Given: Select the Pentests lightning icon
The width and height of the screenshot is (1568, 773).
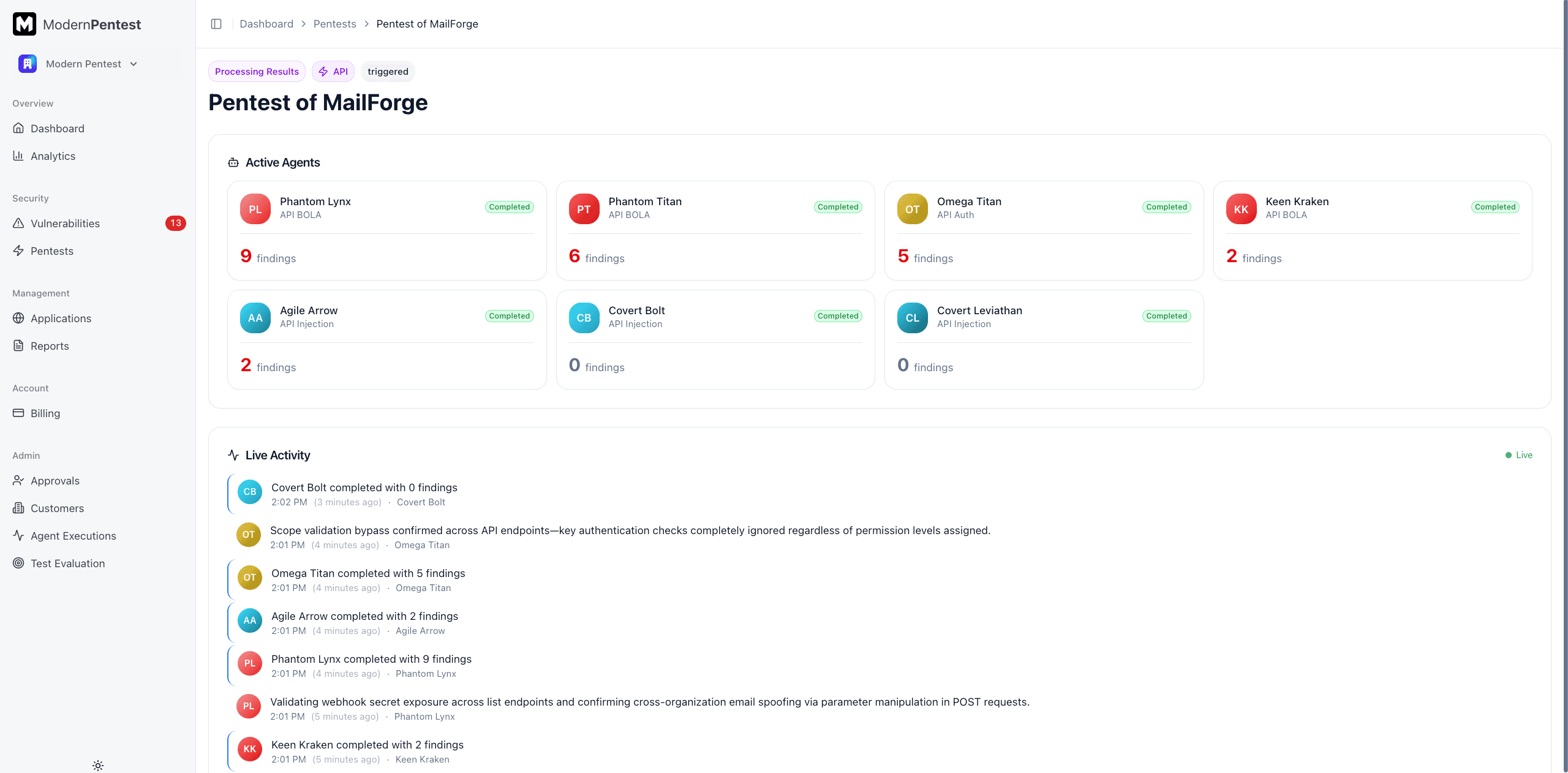Looking at the screenshot, I should [18, 251].
